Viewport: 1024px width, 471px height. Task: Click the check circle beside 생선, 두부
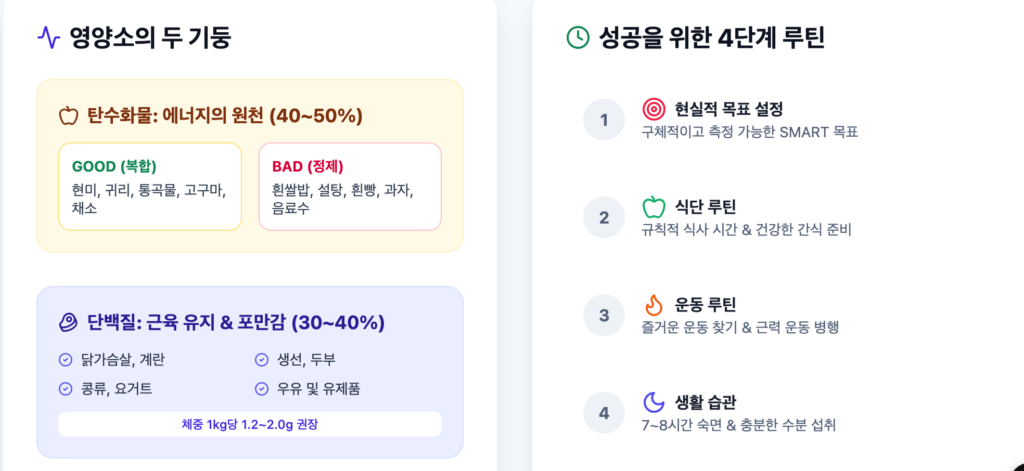pyautogui.click(x=261, y=360)
